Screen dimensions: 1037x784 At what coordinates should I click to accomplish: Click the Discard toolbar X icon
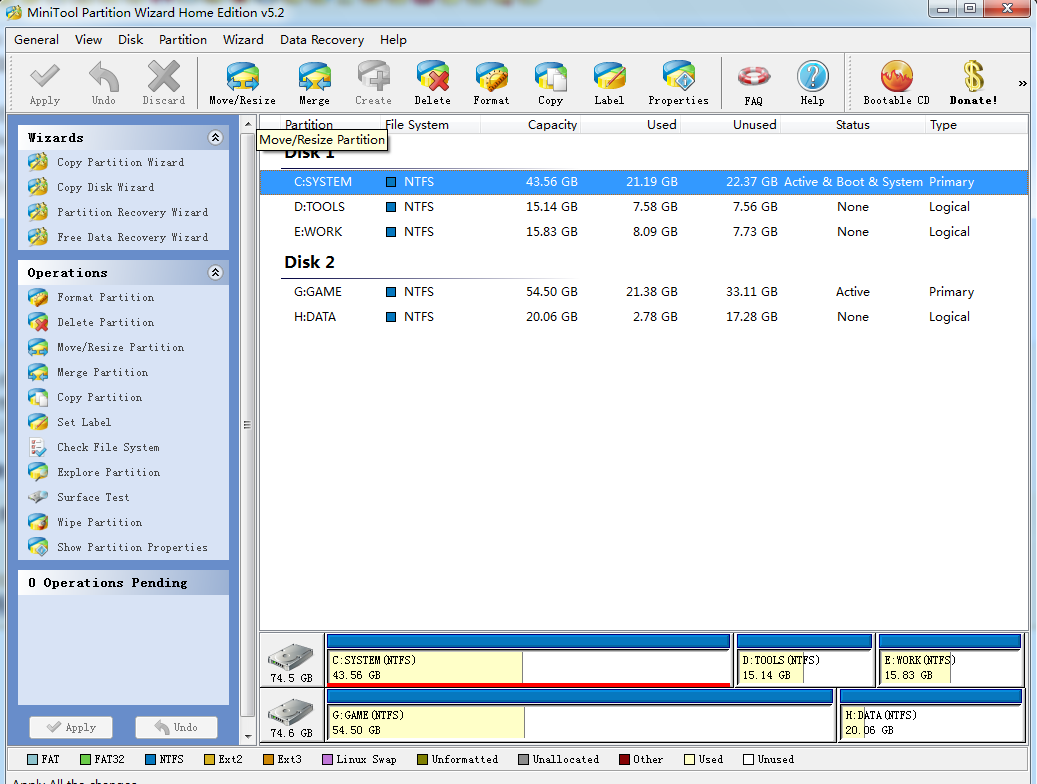pyautogui.click(x=163, y=77)
